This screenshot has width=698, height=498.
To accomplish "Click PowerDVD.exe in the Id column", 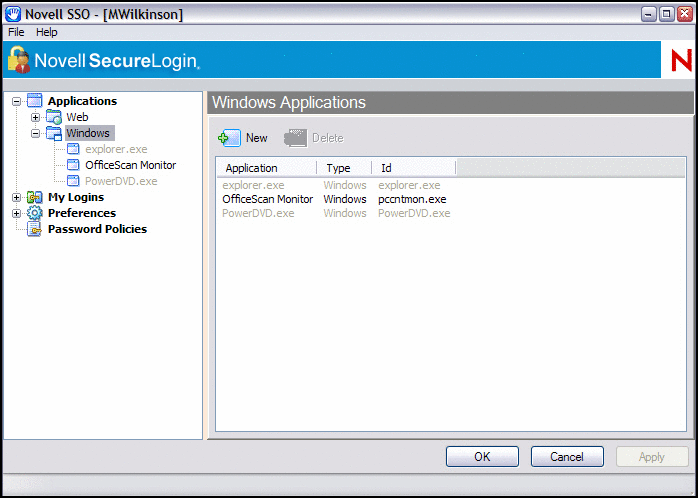I will (414, 214).
